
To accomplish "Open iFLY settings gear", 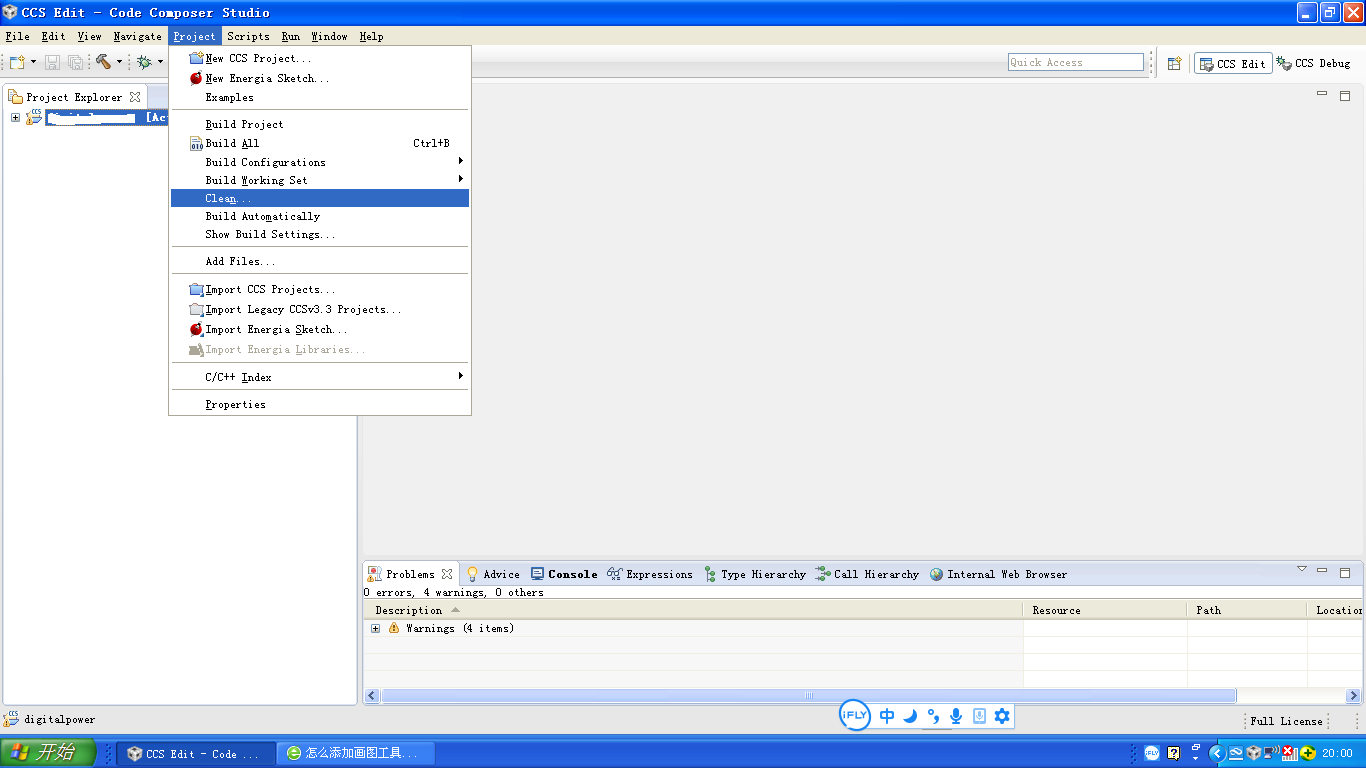I will click(1002, 716).
